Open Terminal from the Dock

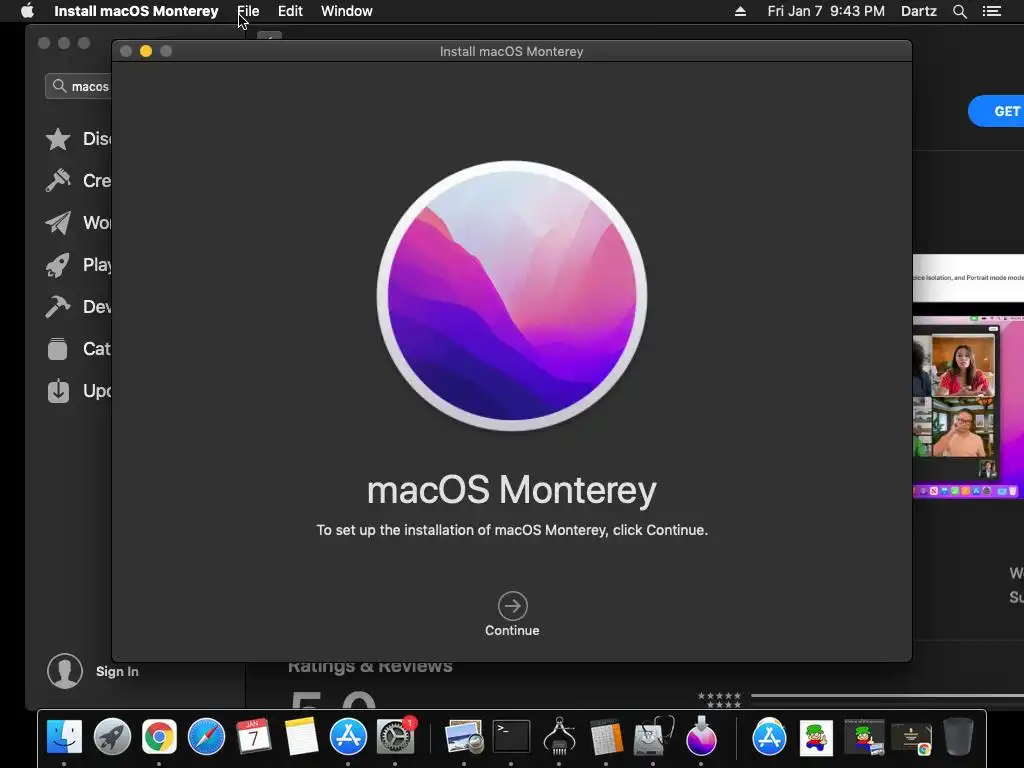(511, 737)
